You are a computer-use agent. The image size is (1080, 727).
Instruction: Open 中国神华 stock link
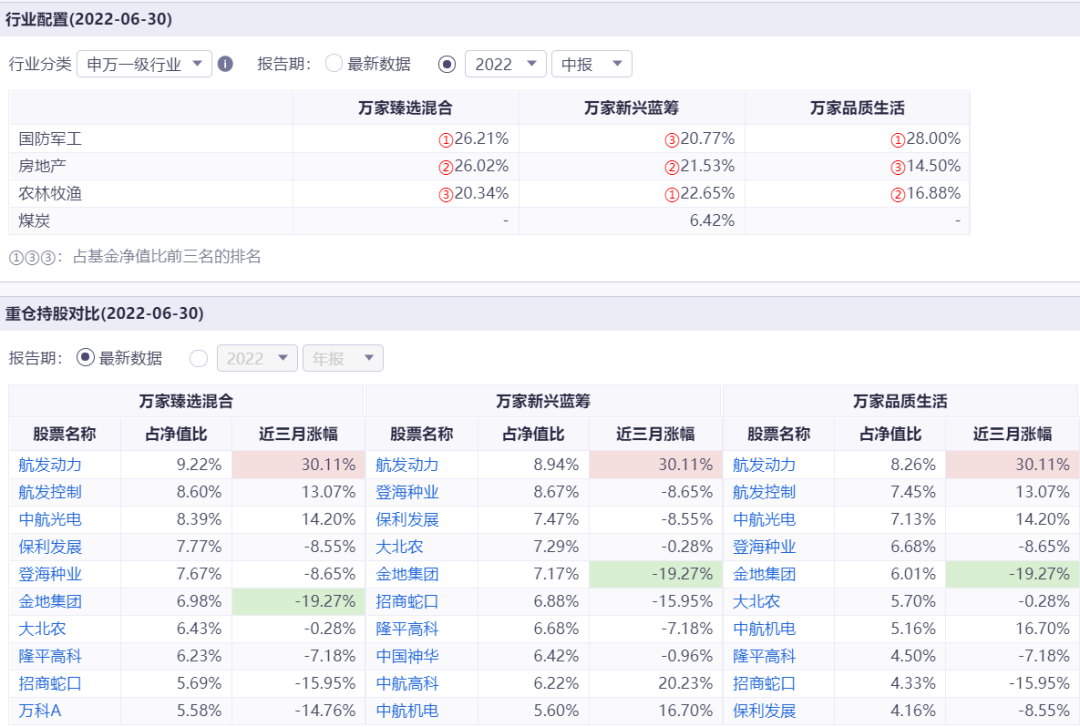click(x=407, y=656)
